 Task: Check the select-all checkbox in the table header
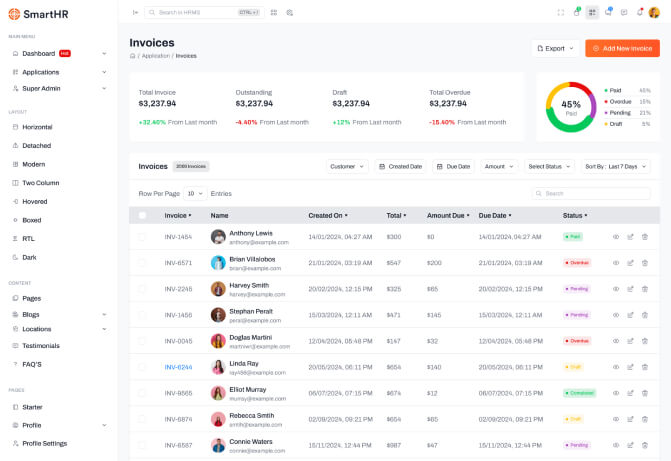click(x=142, y=215)
